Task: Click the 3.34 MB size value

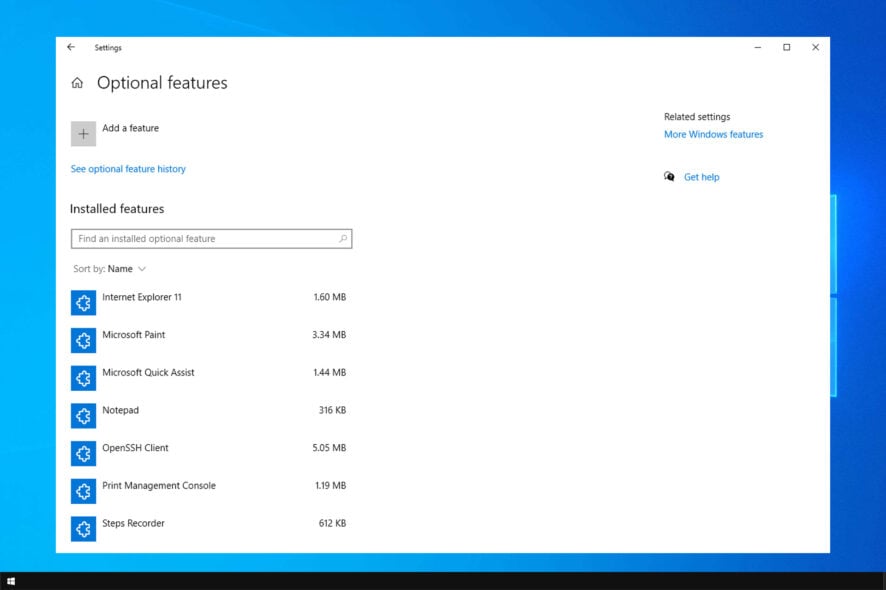Action: 329,335
